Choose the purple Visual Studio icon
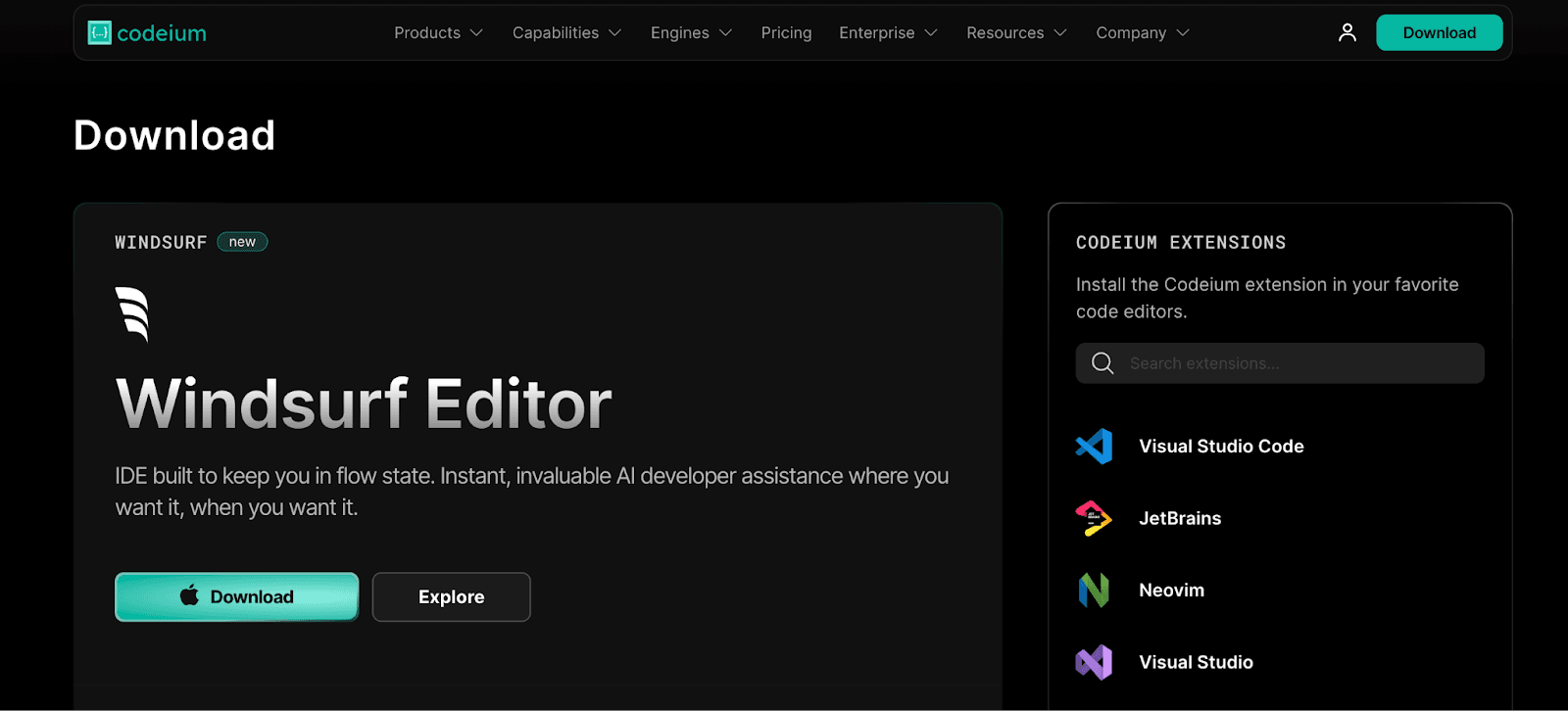Image resolution: width=1568 pixels, height=711 pixels. coord(1094,663)
